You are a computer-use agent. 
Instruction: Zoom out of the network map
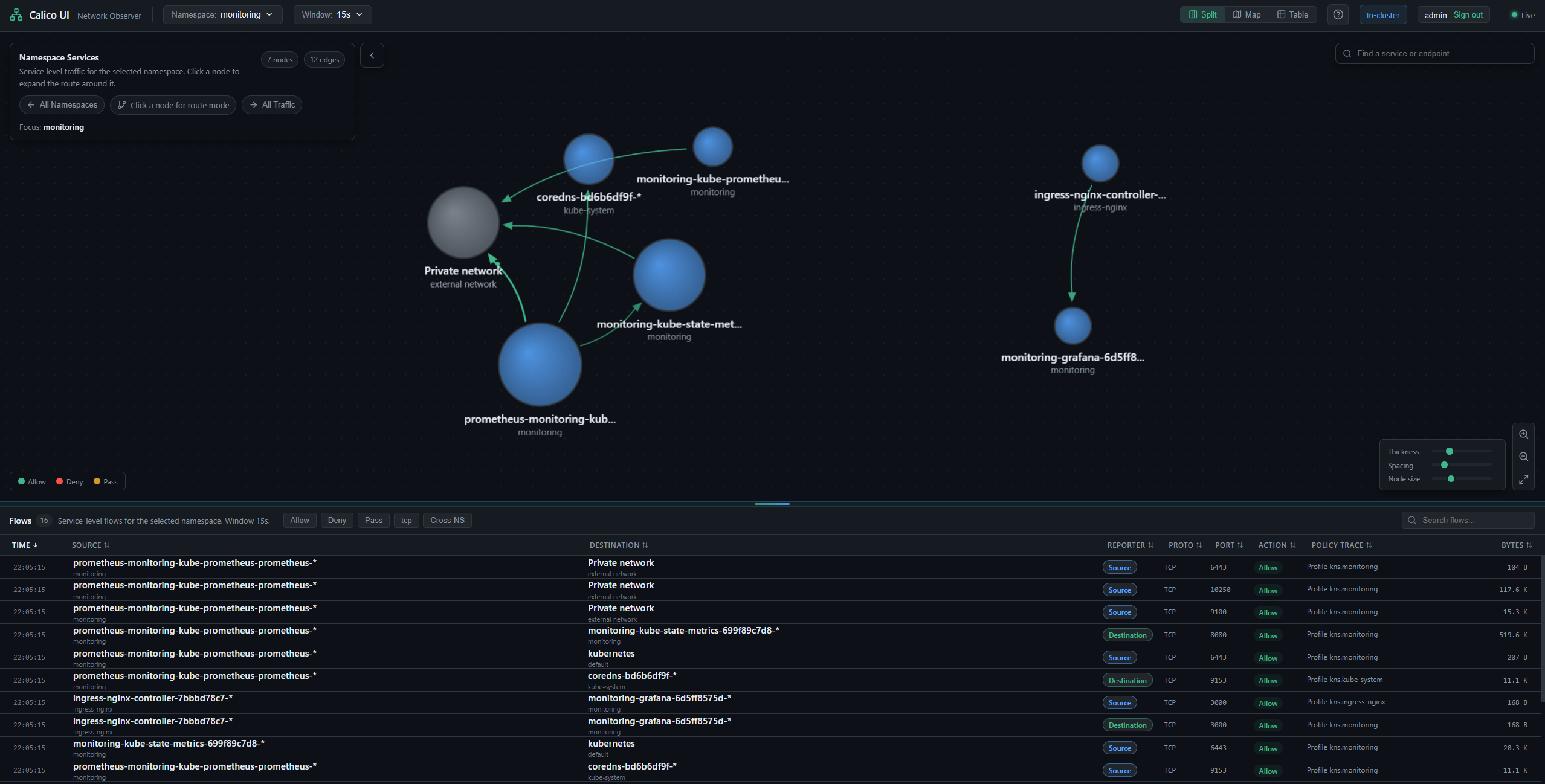(x=1523, y=457)
